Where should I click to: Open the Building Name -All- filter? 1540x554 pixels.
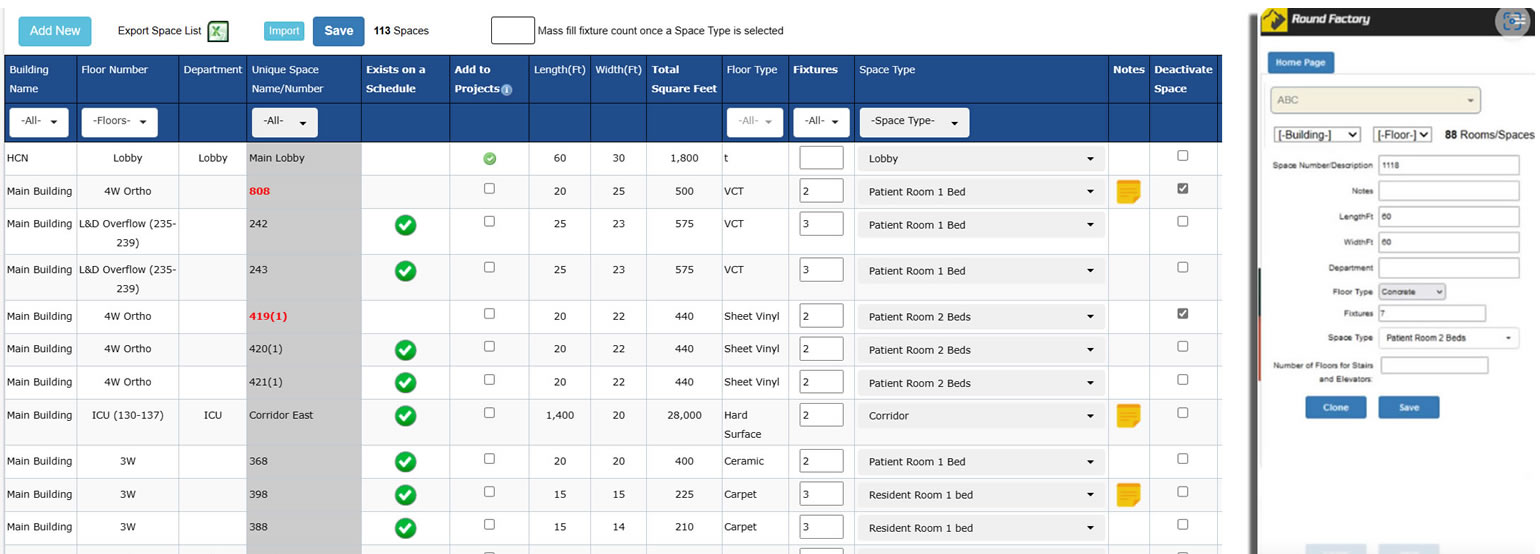(x=39, y=122)
